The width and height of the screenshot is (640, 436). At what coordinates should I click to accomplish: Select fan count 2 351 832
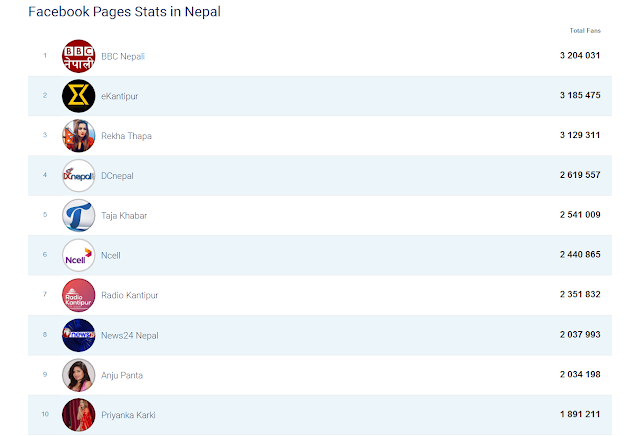(580, 294)
